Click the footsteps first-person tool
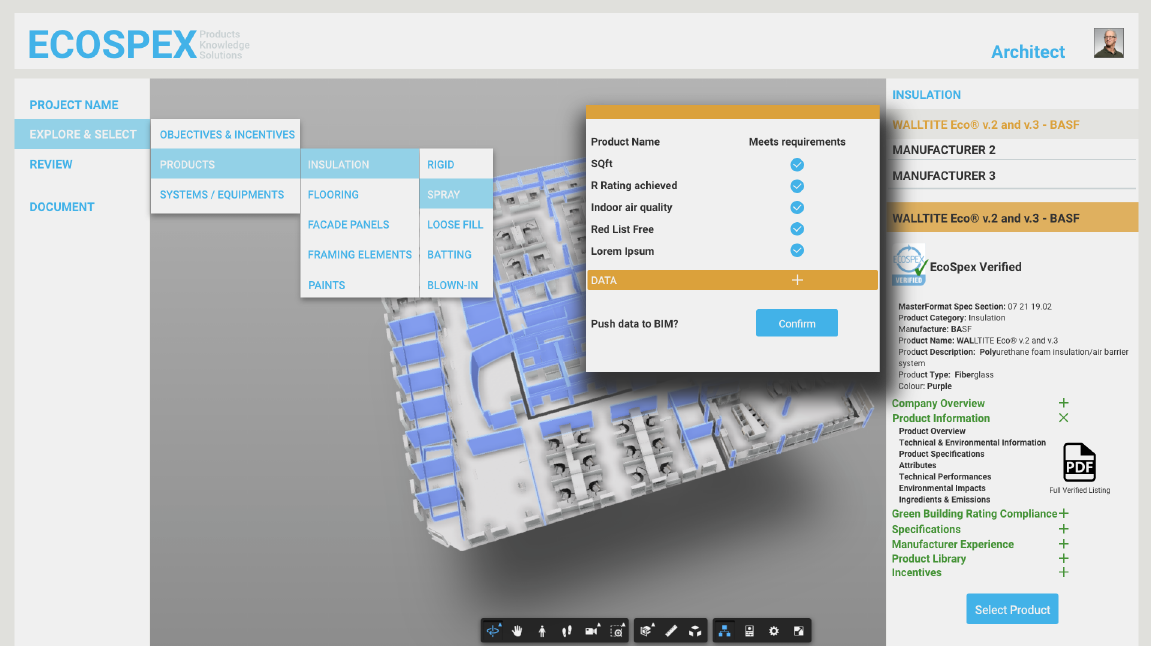1152x648 pixels. click(566, 630)
